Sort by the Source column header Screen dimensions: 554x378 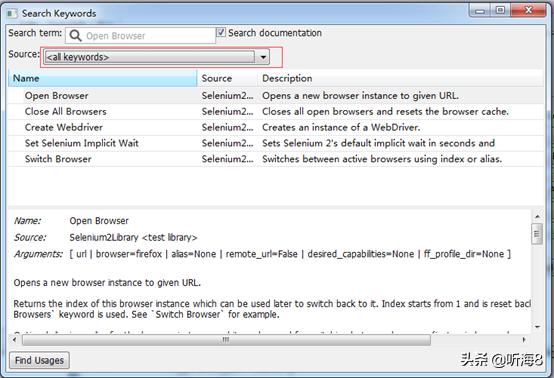228,78
